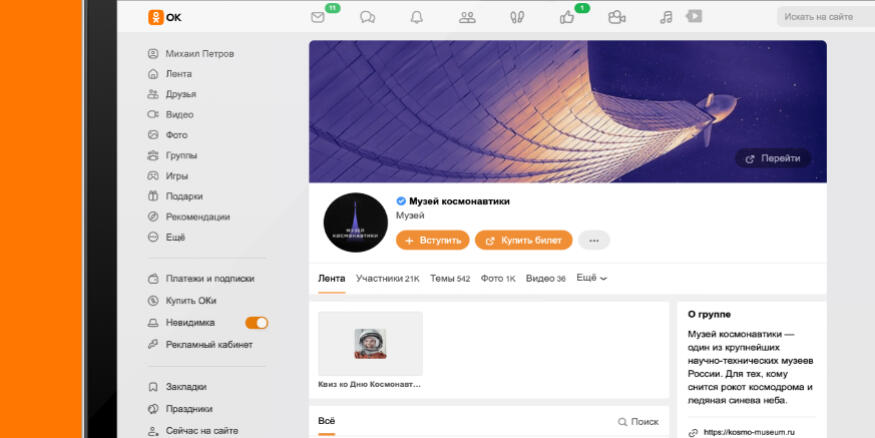Open Подарки in the left sidebar
This screenshot has width=875, height=438.
pyautogui.click(x=175, y=196)
